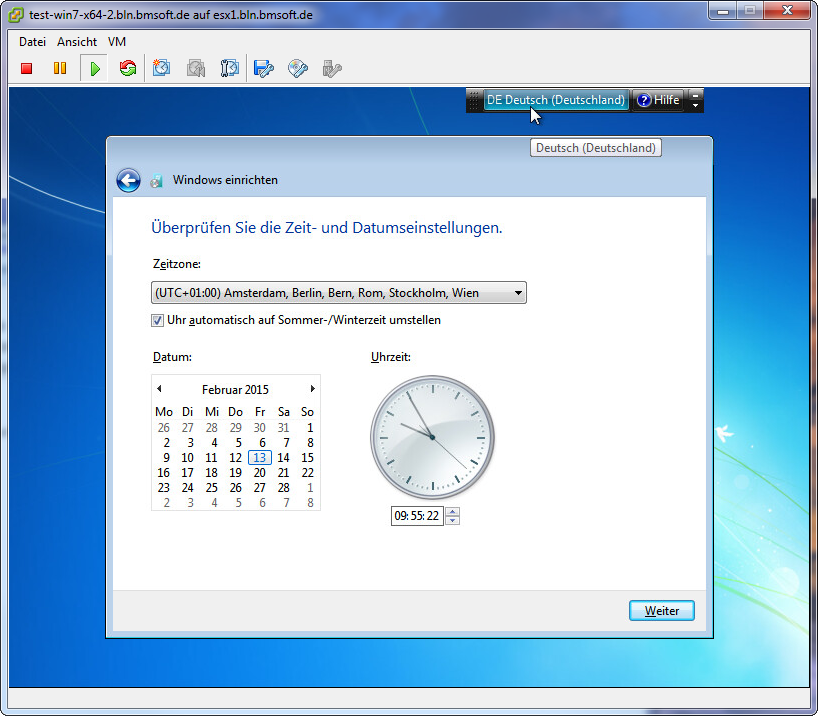The width and height of the screenshot is (818, 716).
Task: Select February 24 in the calendar
Action: click(187, 488)
